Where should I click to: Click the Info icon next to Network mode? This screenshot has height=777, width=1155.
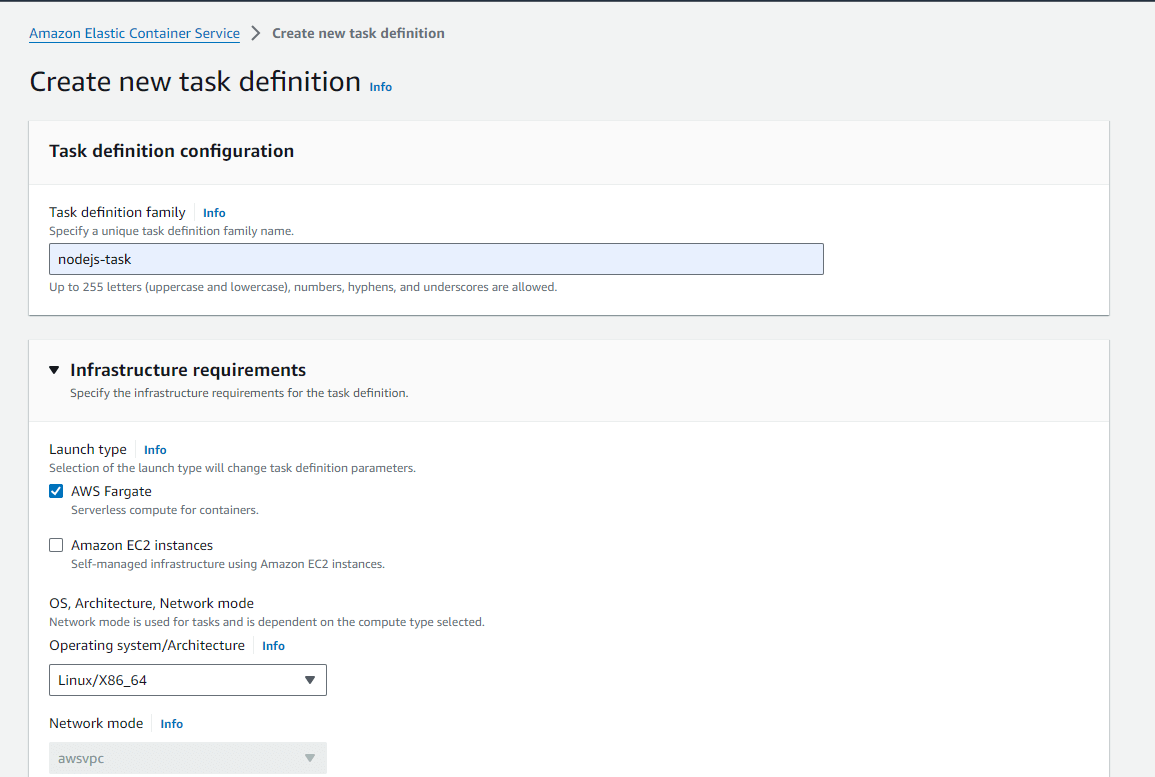[171, 723]
